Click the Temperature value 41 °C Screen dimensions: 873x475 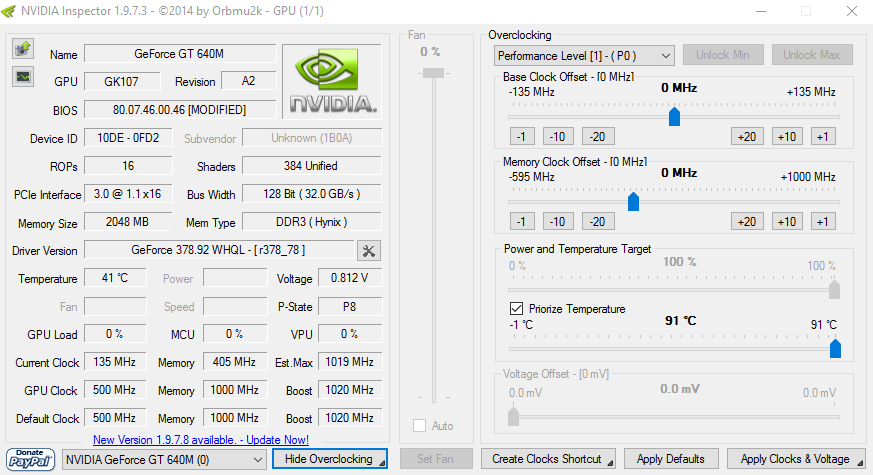(115, 278)
